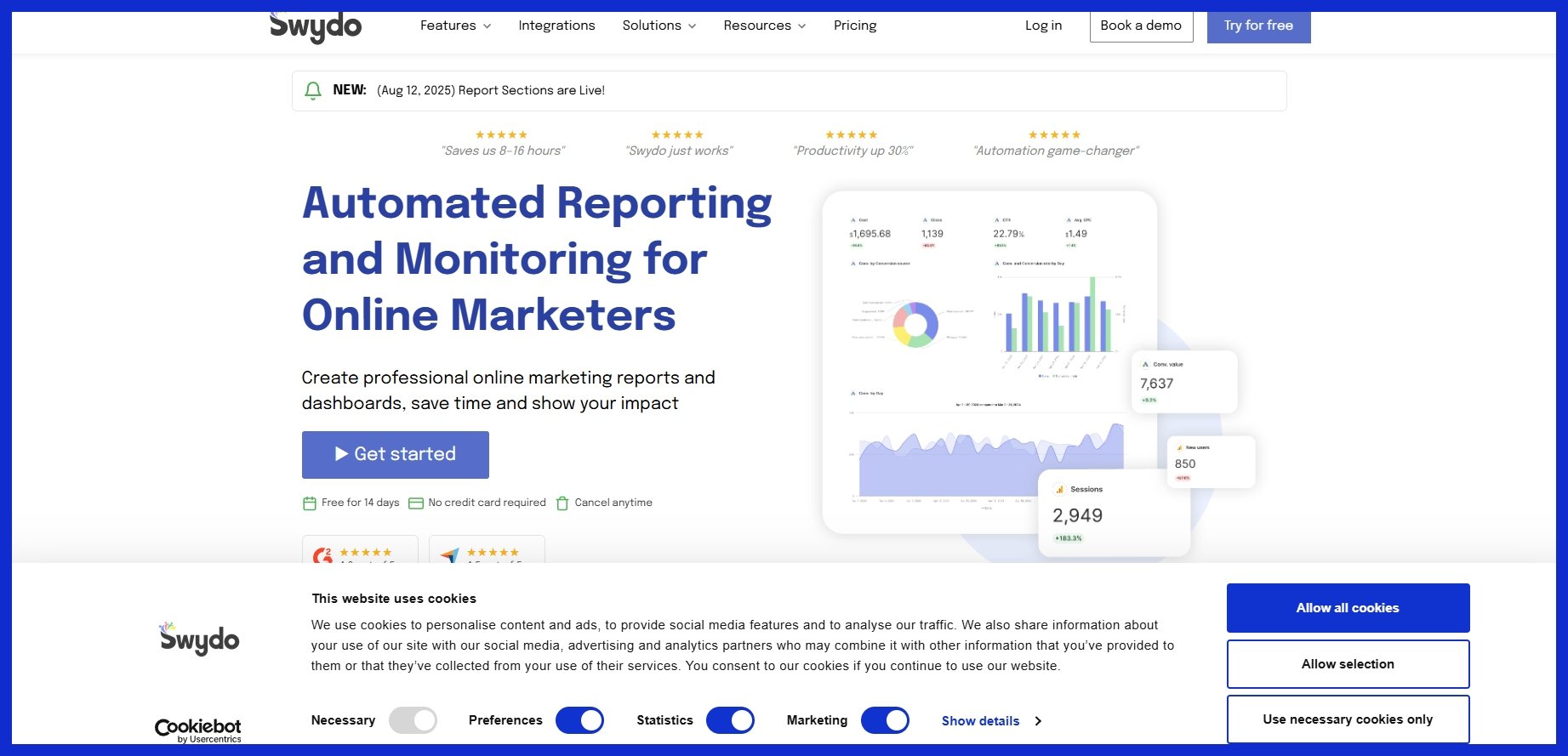Open the Features dropdown menu

455,26
